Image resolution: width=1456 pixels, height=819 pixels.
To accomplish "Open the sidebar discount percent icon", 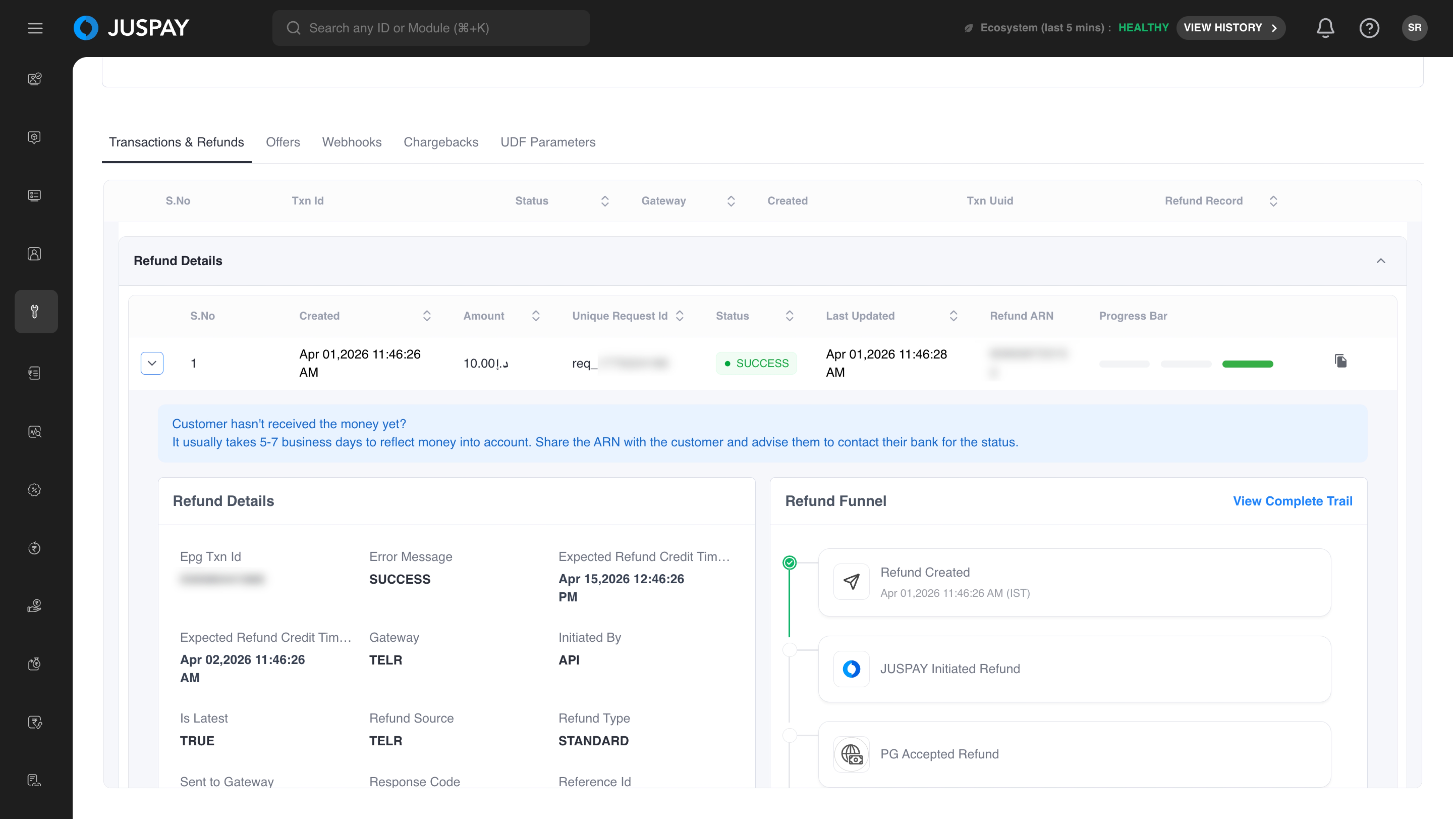I will click(x=34, y=490).
